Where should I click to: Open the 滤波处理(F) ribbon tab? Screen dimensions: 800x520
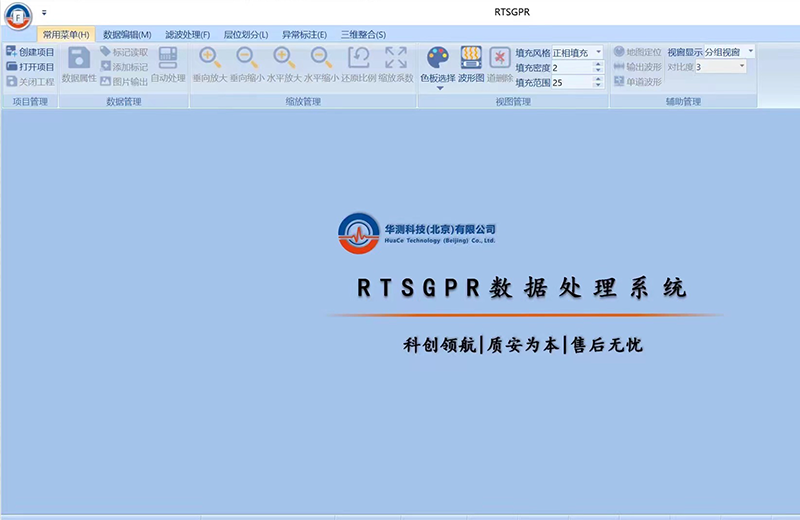188,35
